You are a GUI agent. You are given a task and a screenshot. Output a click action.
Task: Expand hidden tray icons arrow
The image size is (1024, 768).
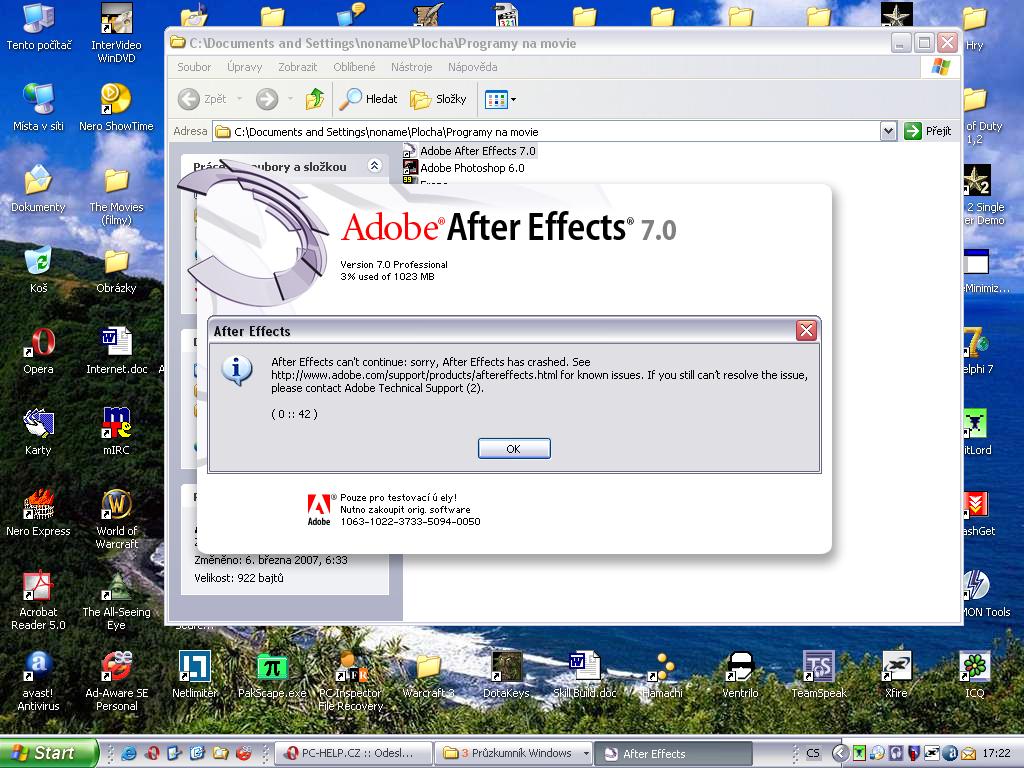[x=841, y=754]
